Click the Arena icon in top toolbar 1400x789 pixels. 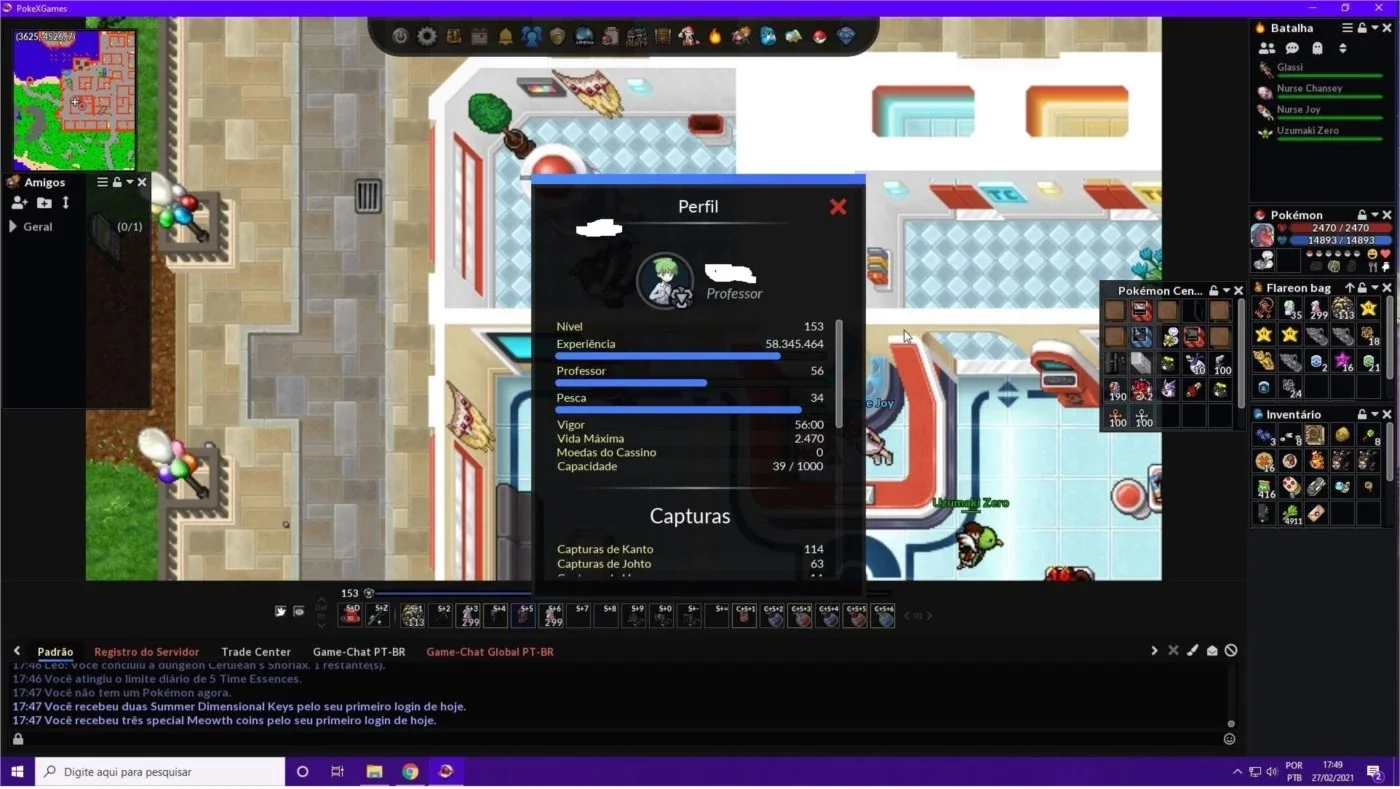coord(584,36)
